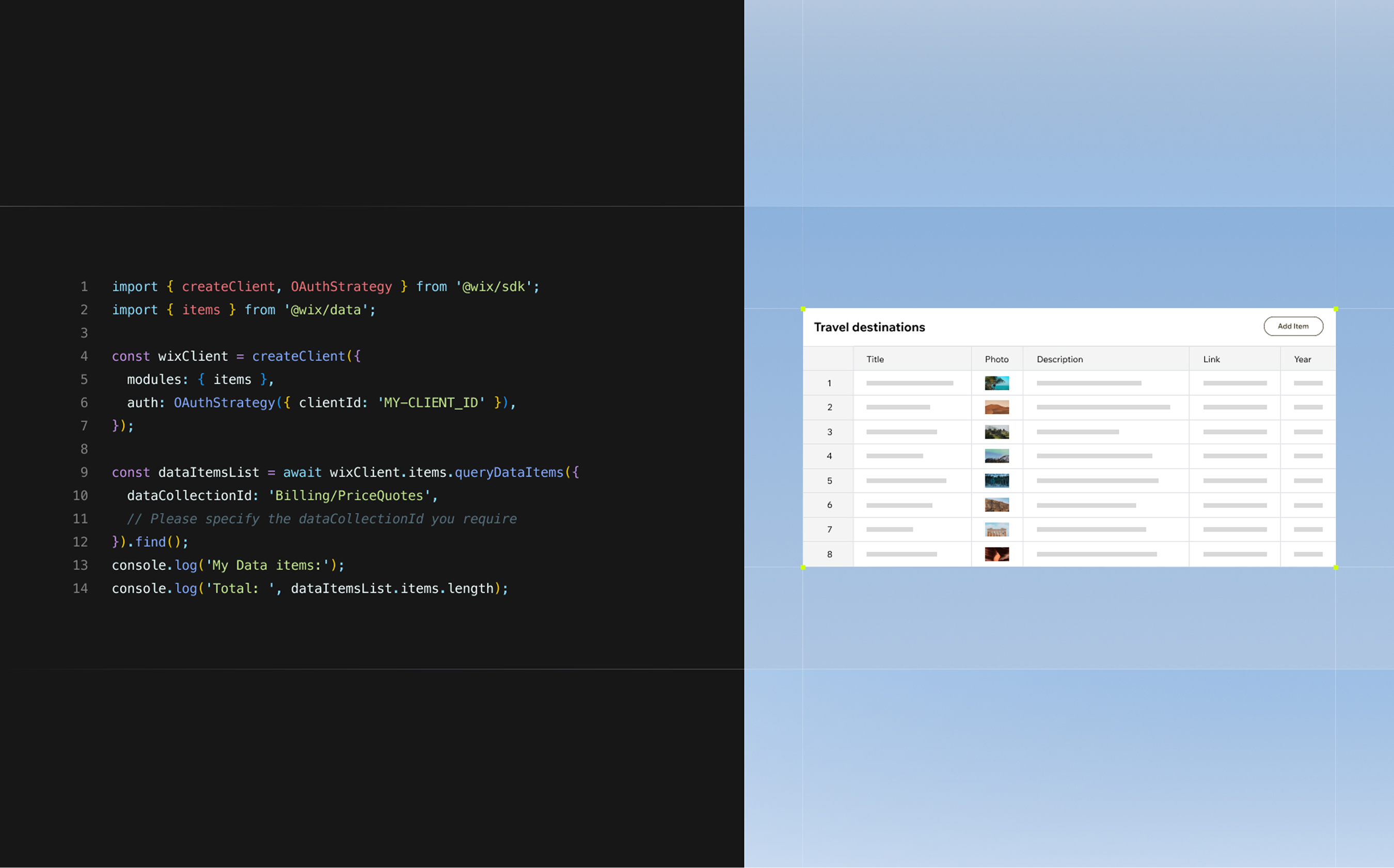Select the Photo column header
1394x868 pixels.
(x=996, y=359)
